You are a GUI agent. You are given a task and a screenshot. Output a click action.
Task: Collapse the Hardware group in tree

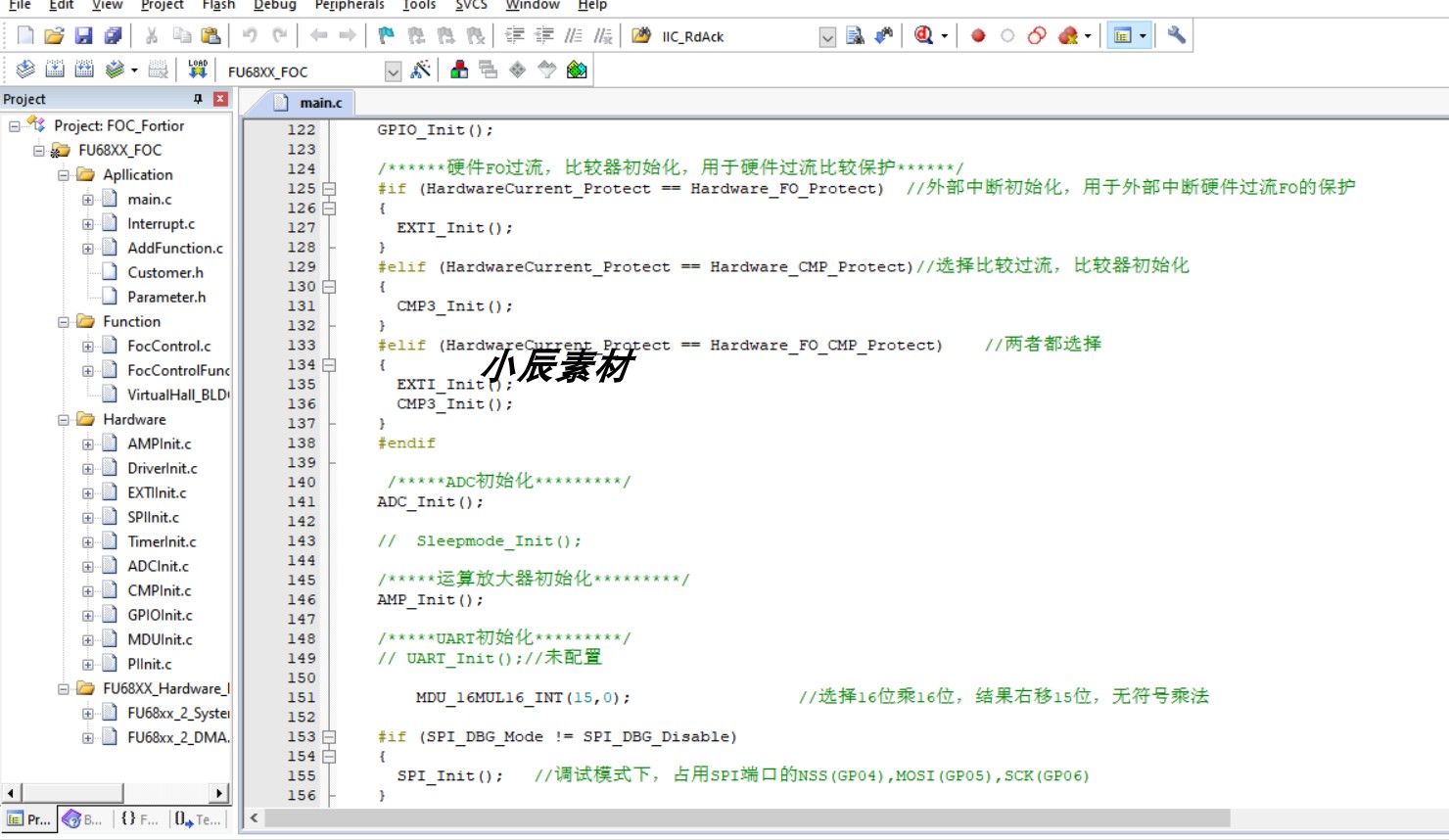[64, 419]
